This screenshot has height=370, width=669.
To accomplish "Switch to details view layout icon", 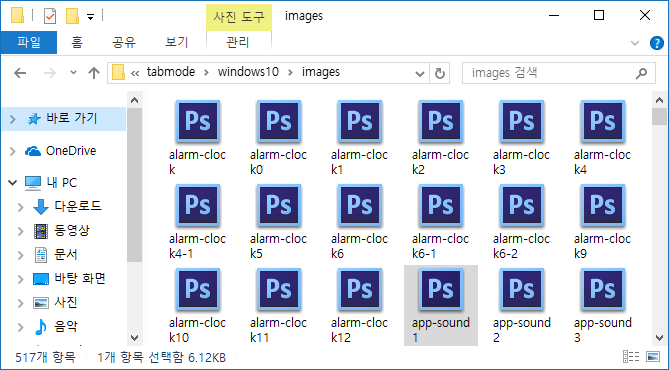I will (631, 356).
